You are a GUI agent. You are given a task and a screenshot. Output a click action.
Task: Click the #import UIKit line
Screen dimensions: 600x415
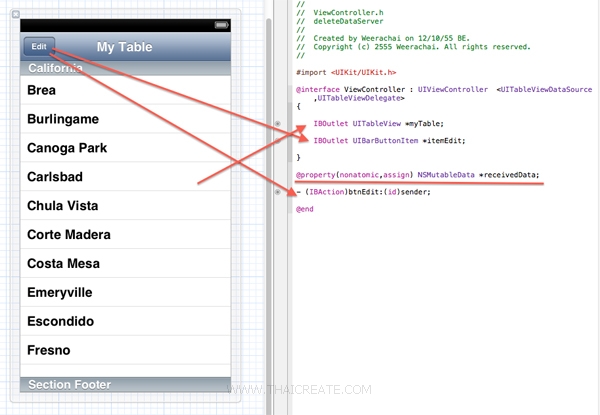(346, 72)
